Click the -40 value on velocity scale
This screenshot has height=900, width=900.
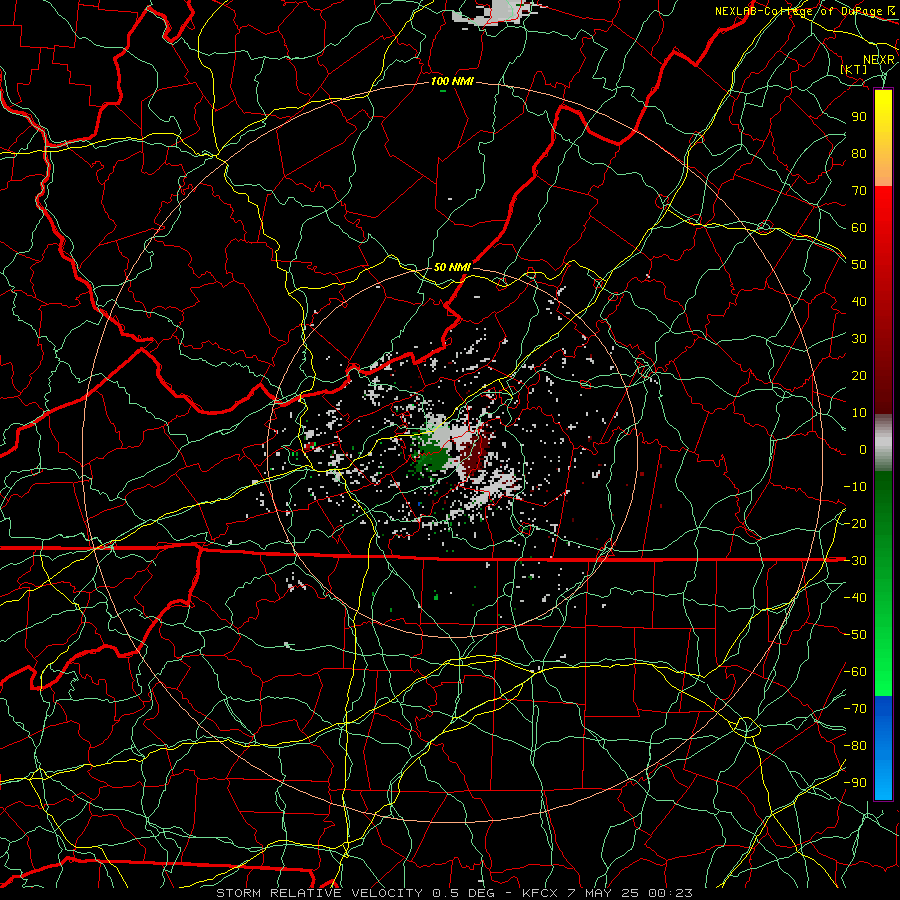(855, 598)
